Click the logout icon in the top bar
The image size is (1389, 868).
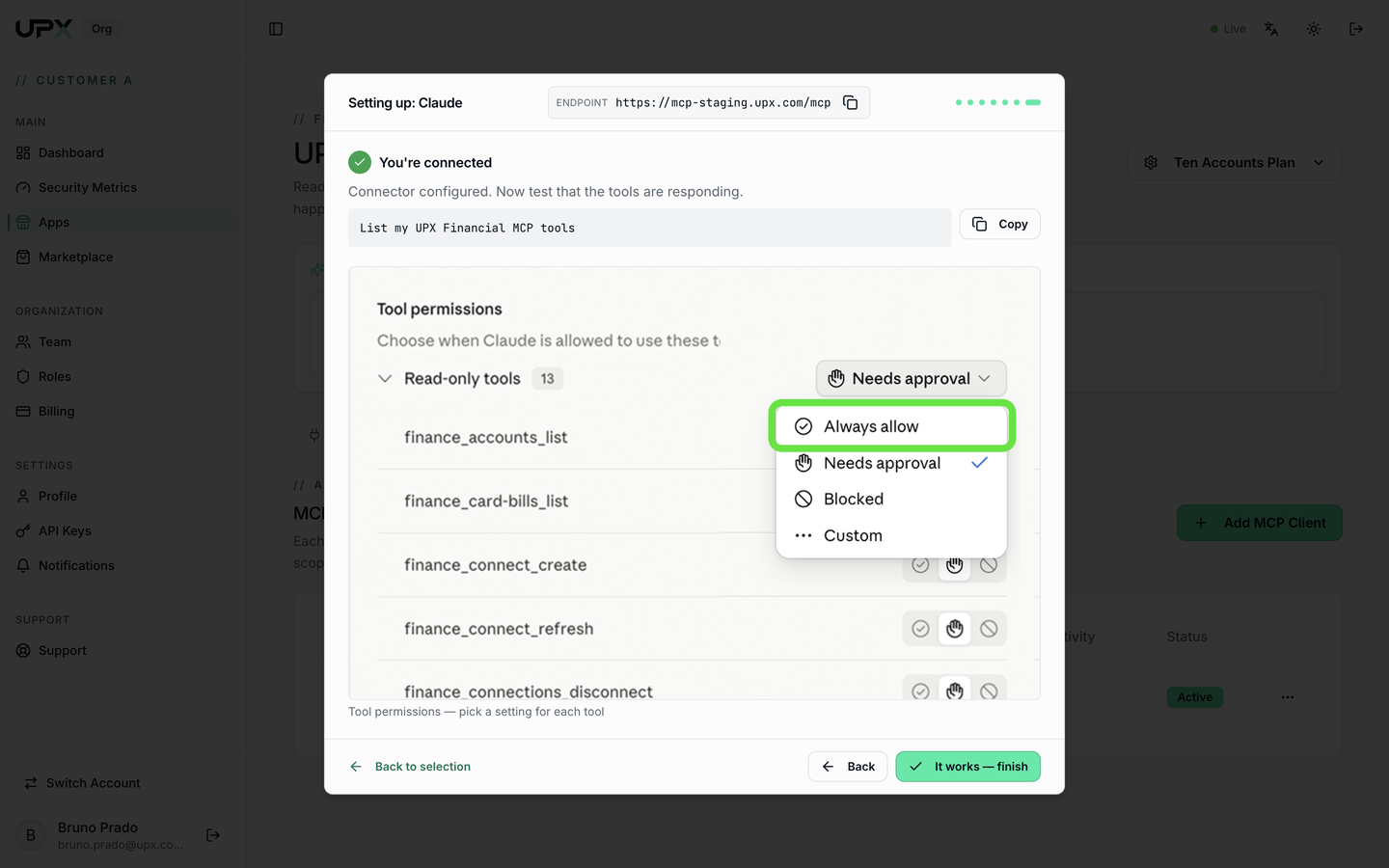click(1356, 29)
